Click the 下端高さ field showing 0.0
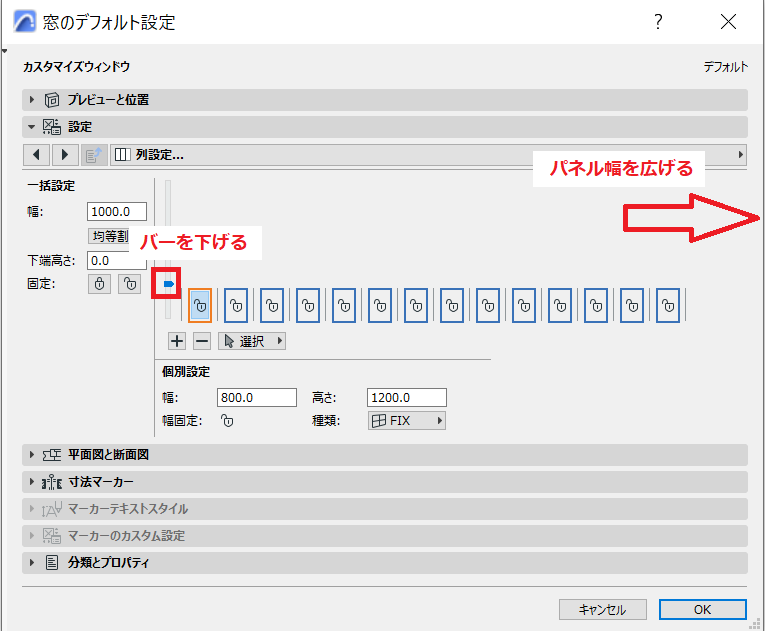This screenshot has width=765, height=631. click(117, 261)
